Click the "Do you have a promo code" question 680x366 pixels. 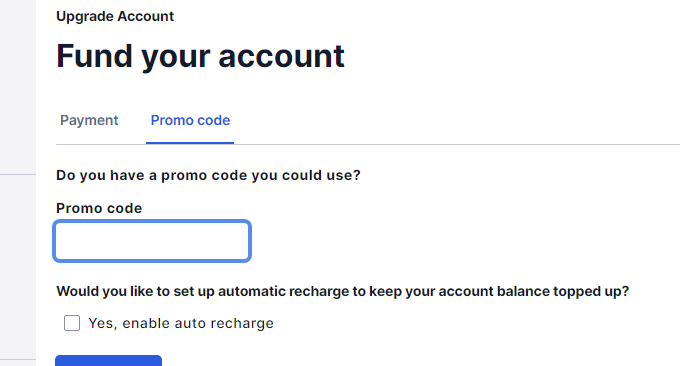tap(208, 175)
